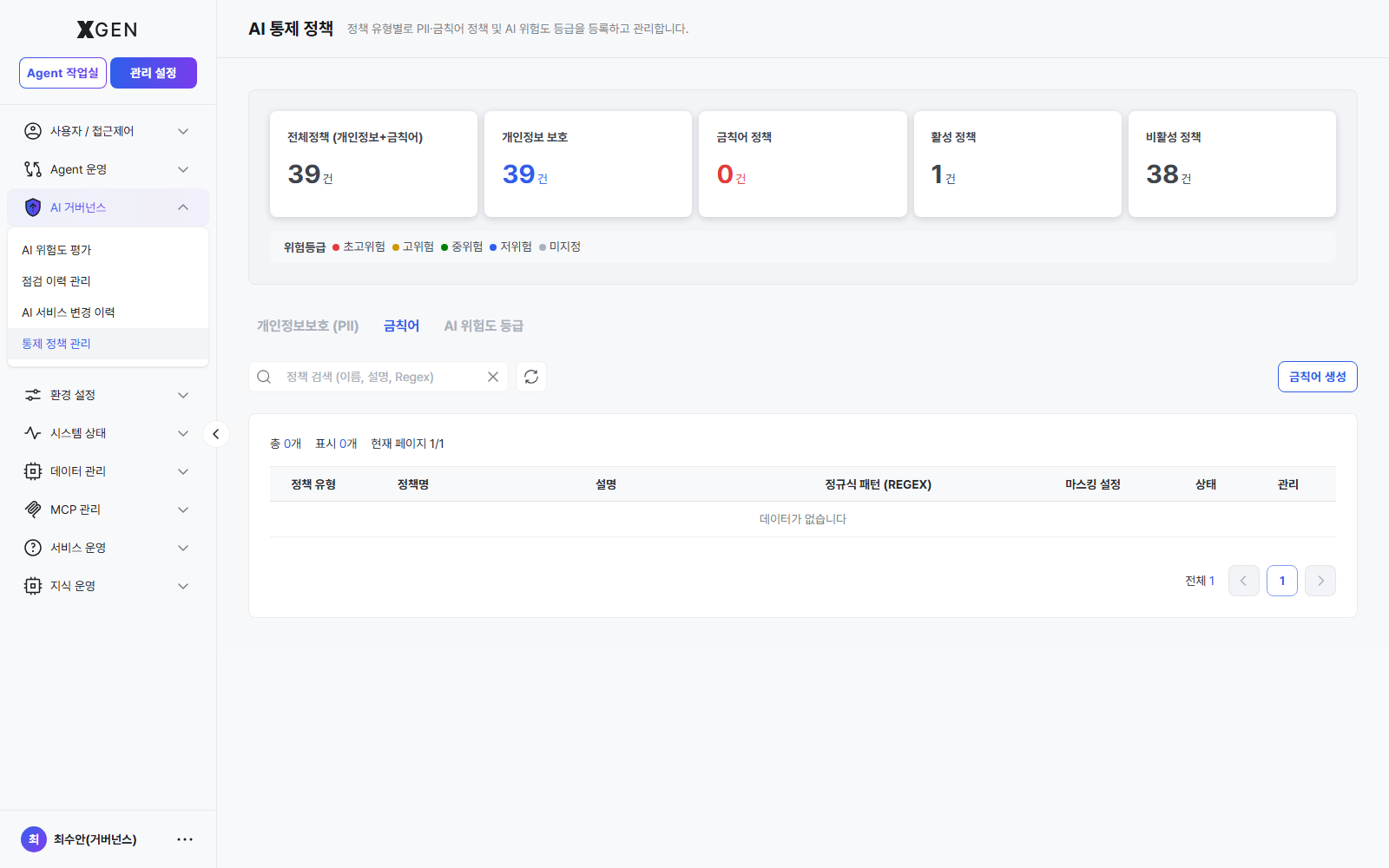This screenshot has width=1389, height=868.
Task: Click the 시스템 상태 pulse icon
Action: click(x=33, y=433)
